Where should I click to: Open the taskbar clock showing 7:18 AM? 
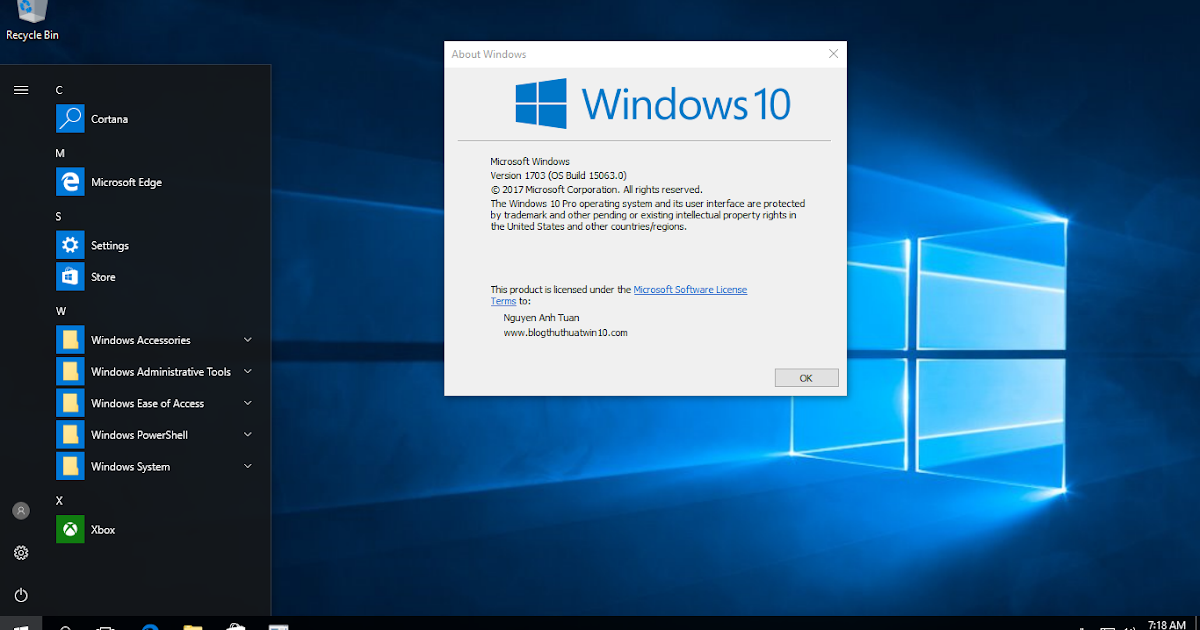(1166, 624)
